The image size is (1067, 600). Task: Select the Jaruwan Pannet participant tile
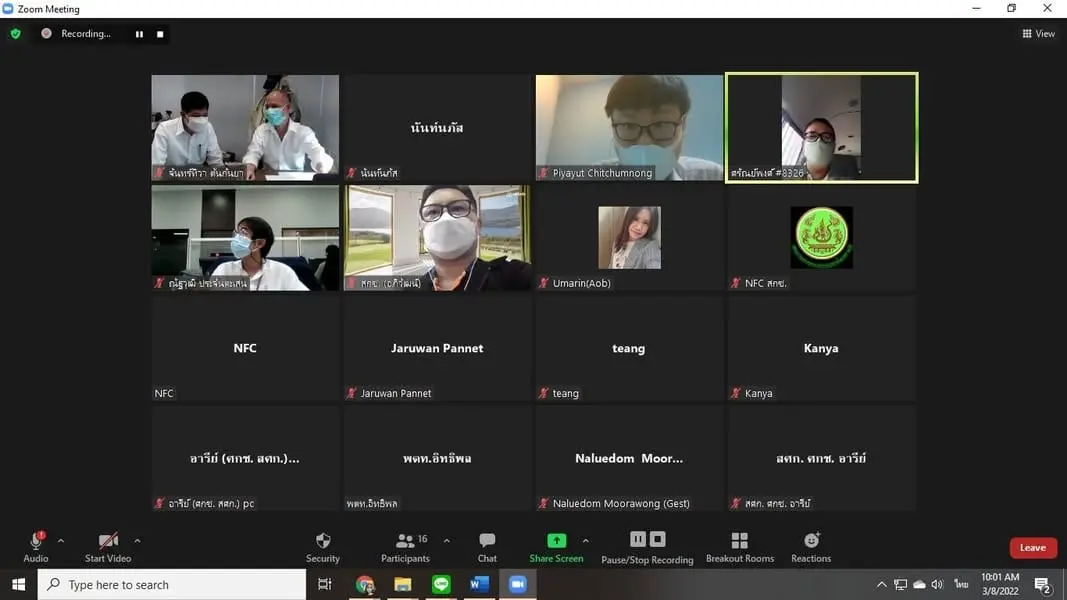pos(437,348)
